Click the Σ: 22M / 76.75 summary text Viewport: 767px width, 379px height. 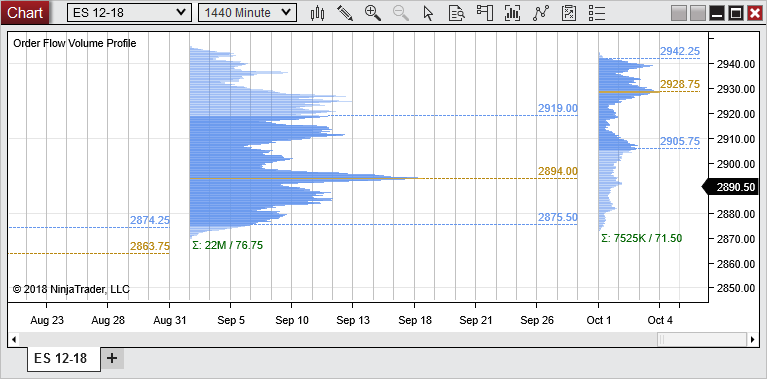[x=227, y=245]
